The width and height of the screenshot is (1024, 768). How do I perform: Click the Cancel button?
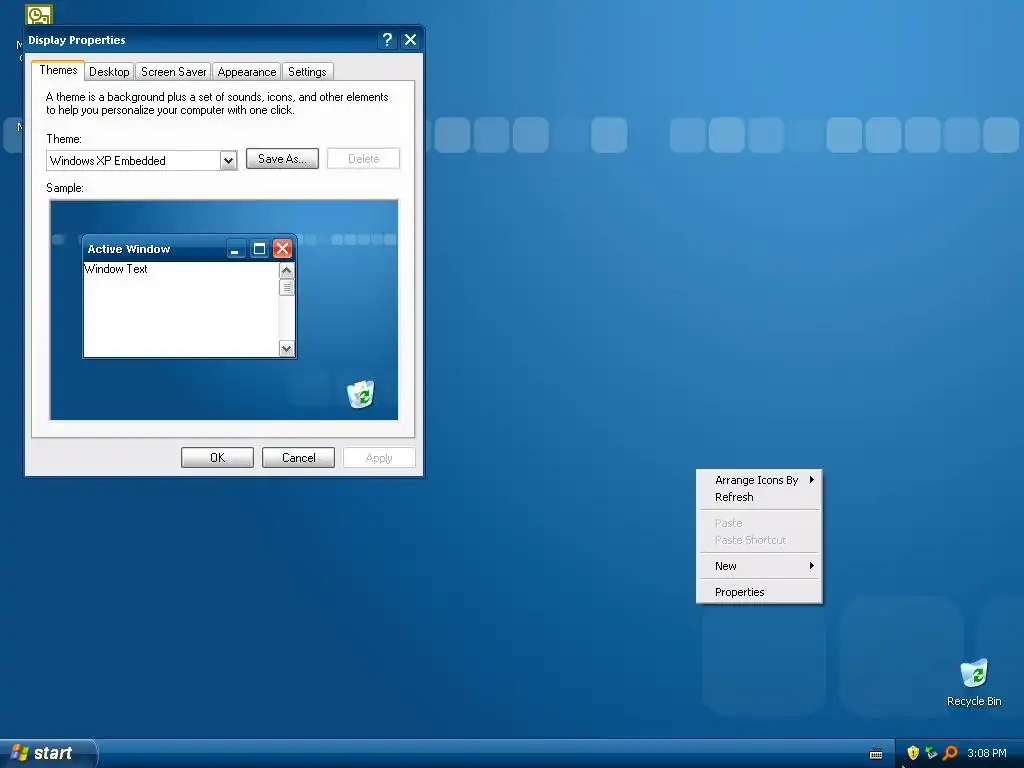point(298,458)
